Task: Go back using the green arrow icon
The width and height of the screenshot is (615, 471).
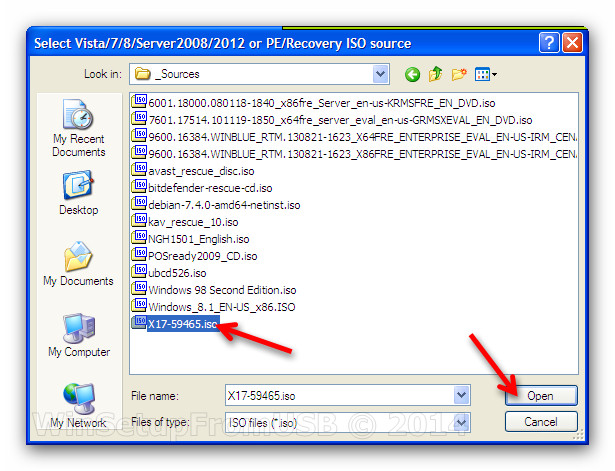Action: [412, 74]
